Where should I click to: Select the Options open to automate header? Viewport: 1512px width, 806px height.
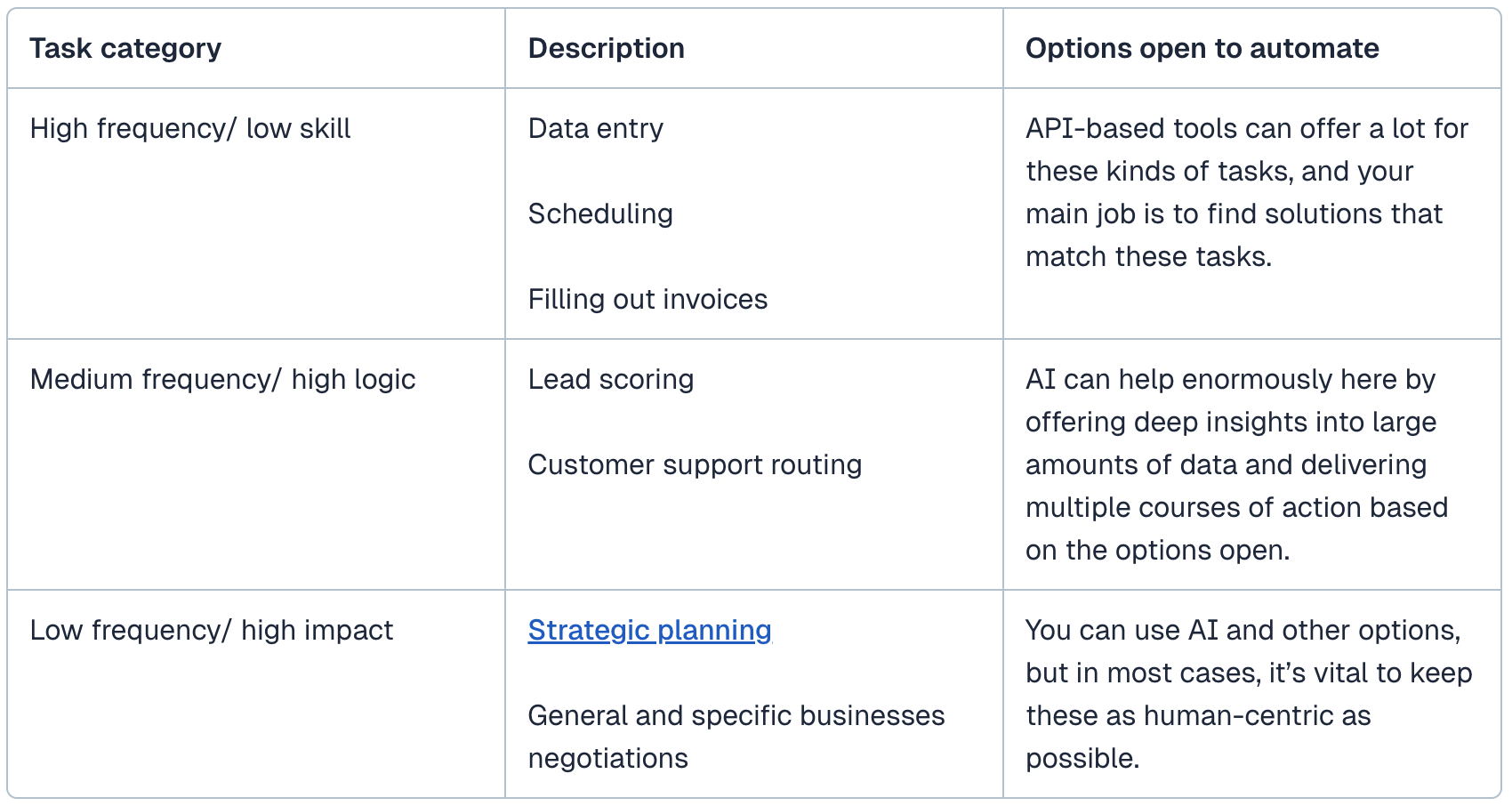coord(1202,48)
